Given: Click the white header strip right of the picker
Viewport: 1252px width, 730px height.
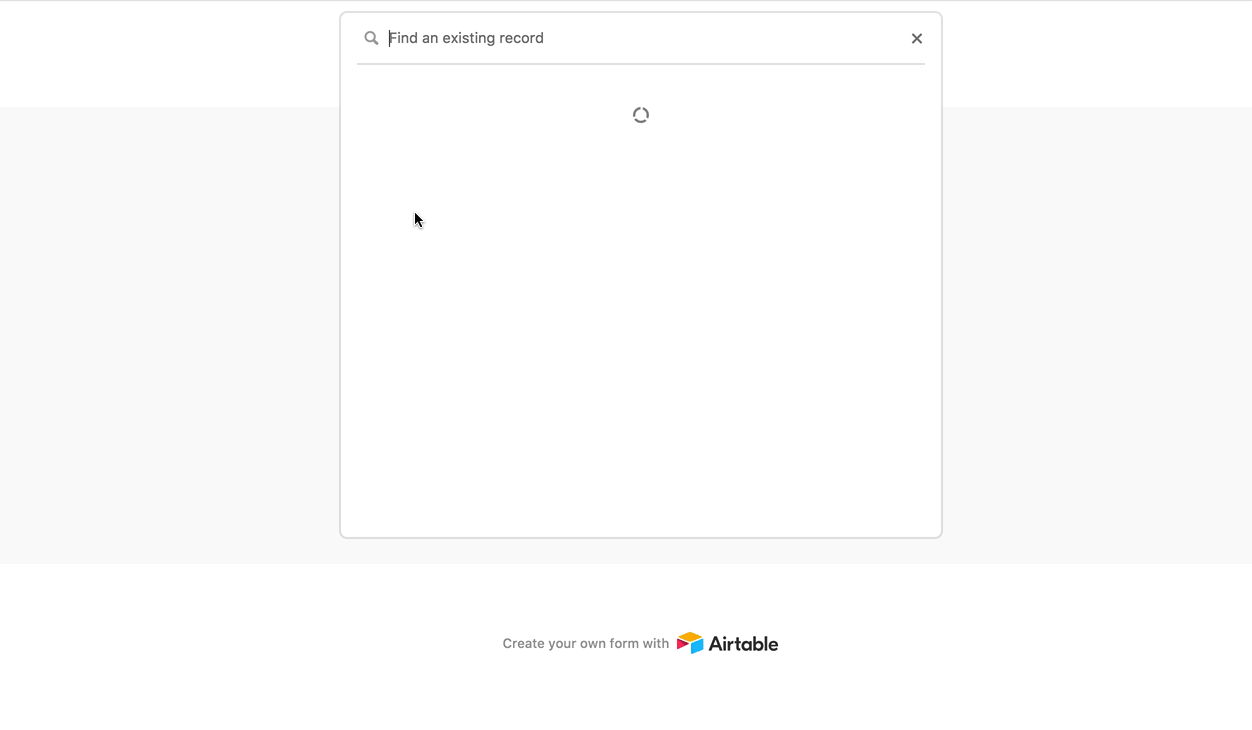Looking at the screenshot, I should (1097, 54).
